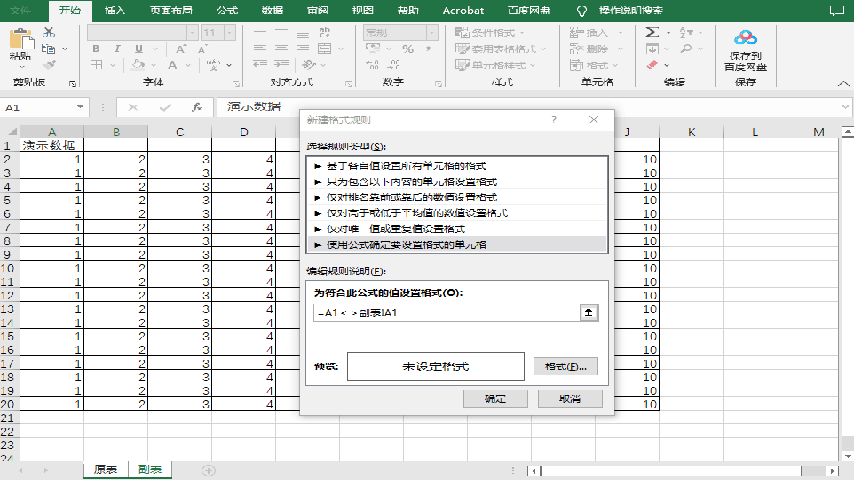Click the new sheet plus button
Image resolution: width=854 pixels, height=480 pixels.
coord(209,470)
